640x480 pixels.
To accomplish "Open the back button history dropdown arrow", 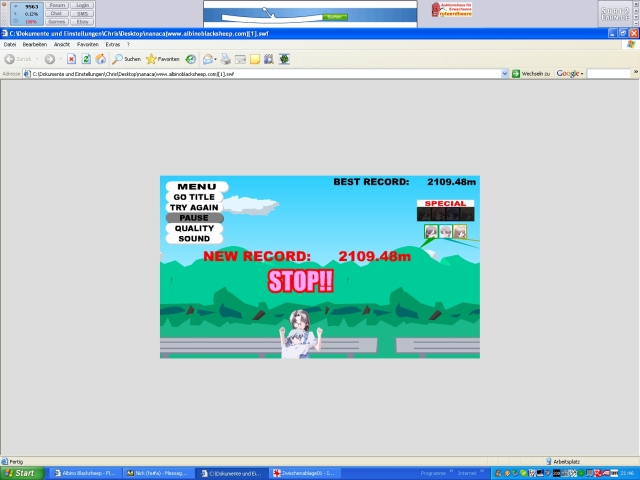I will click(37, 59).
